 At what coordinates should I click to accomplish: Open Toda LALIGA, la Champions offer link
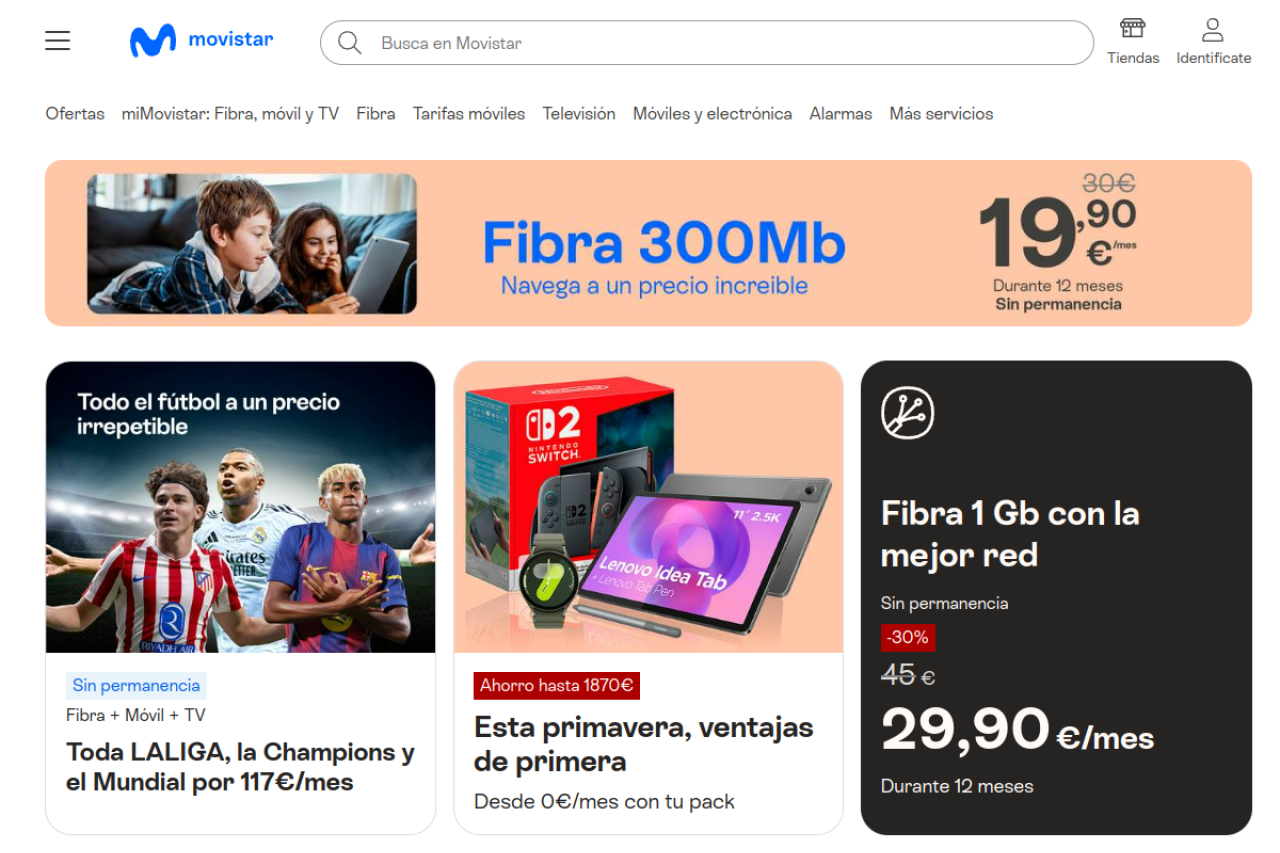(x=240, y=767)
